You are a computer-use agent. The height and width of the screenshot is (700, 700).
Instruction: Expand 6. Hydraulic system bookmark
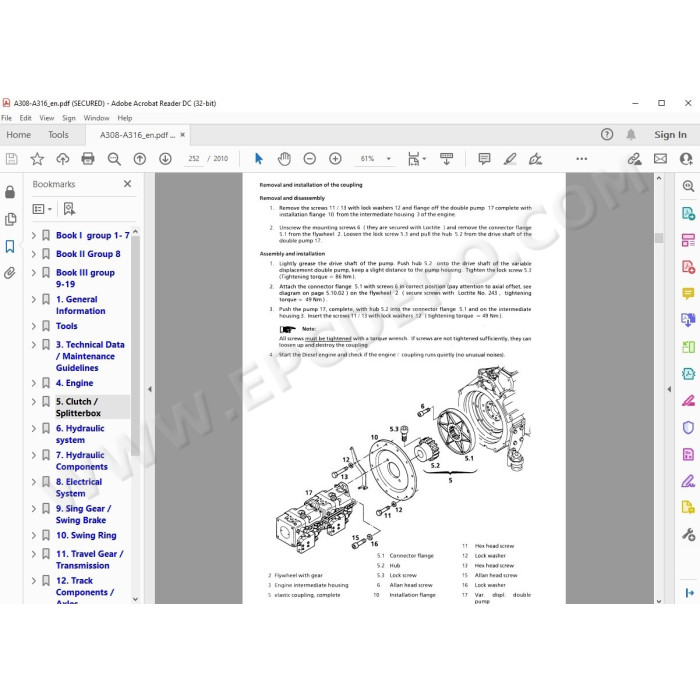[33, 429]
